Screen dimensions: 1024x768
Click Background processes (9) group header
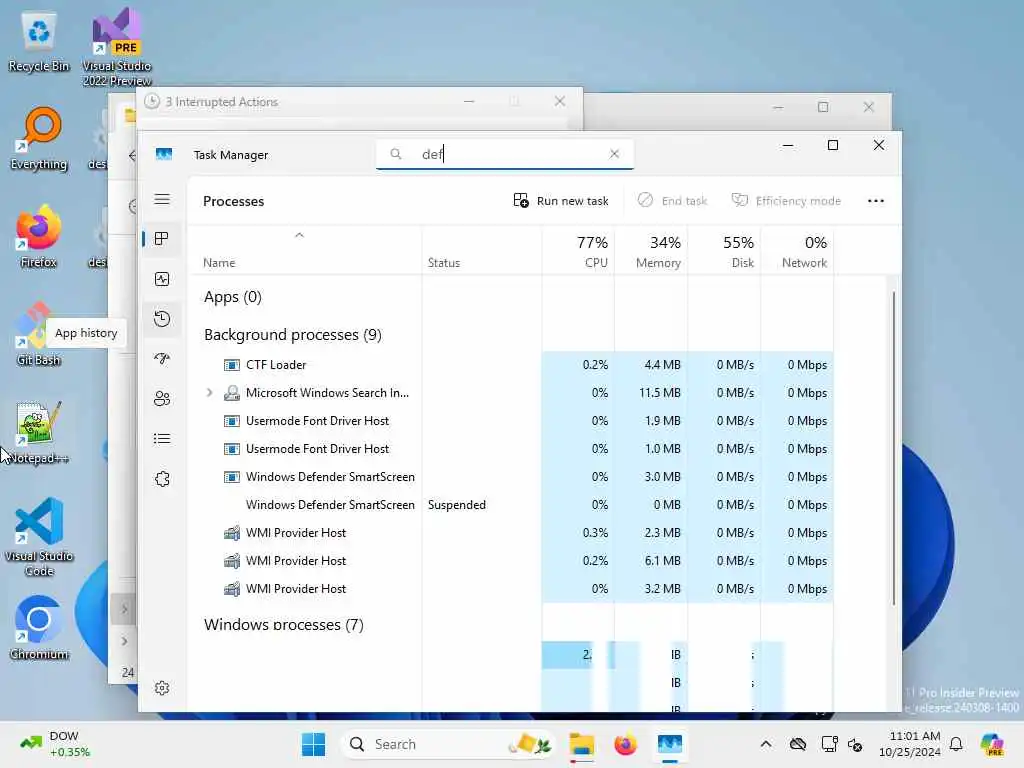tap(293, 335)
